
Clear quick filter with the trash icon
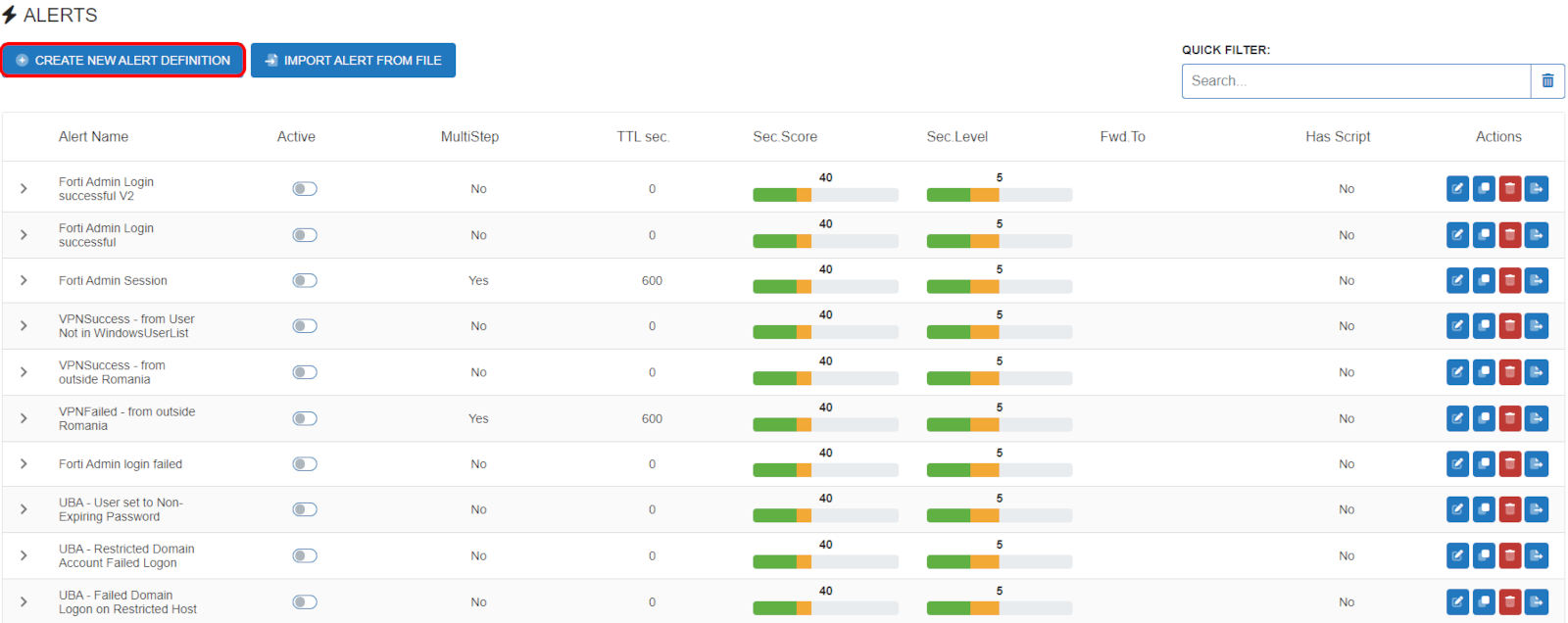pos(1547,81)
